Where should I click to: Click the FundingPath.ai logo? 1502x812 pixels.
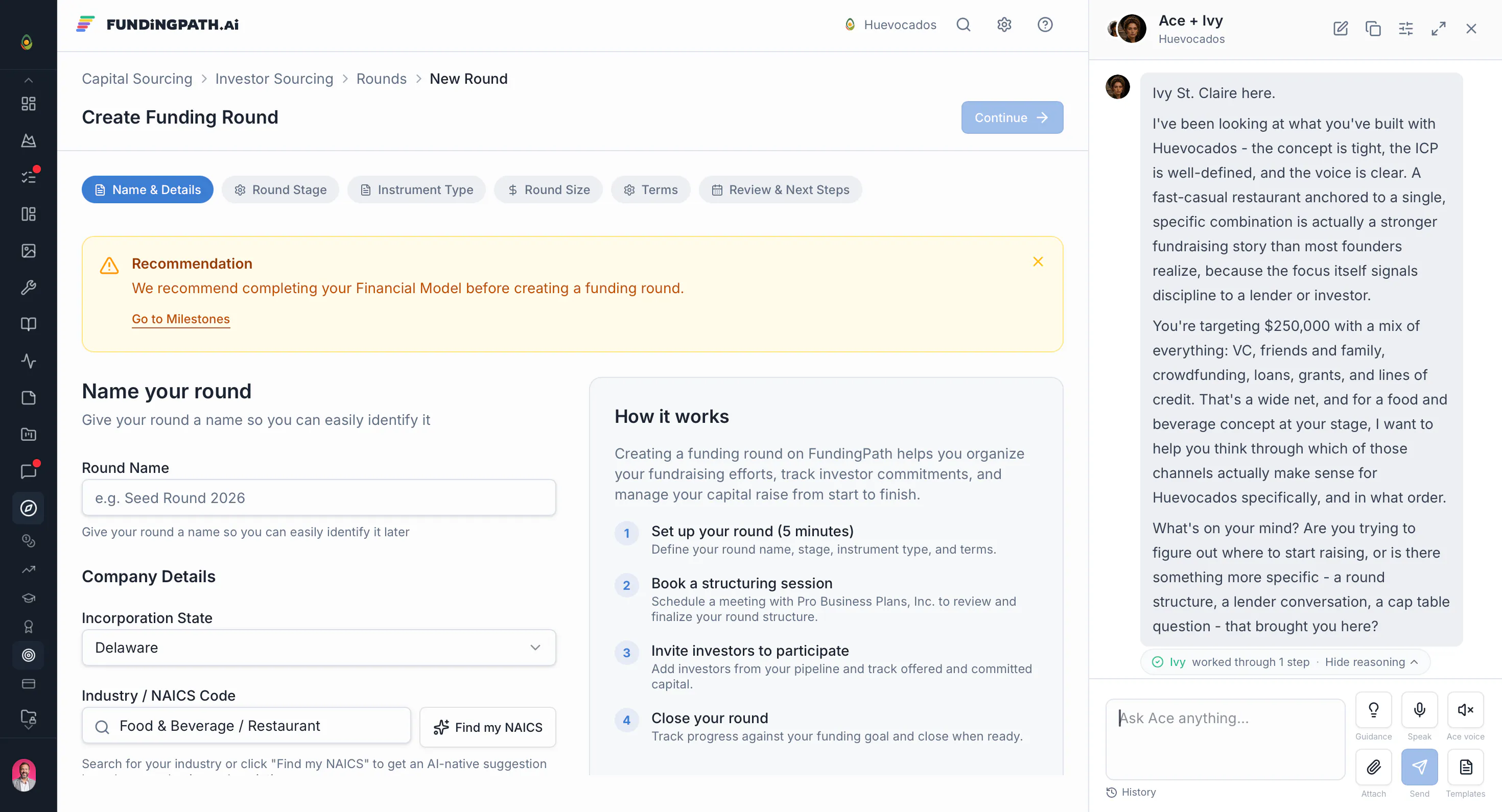tap(157, 25)
